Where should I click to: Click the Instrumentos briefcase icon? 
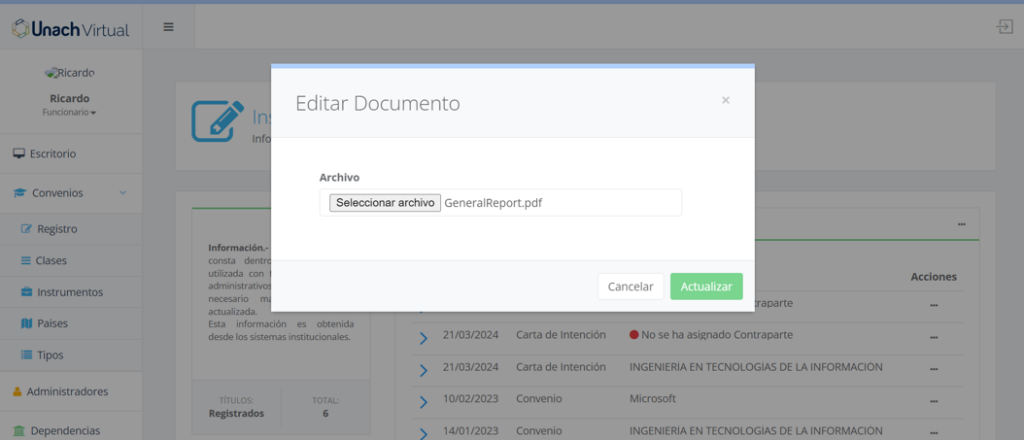point(26,292)
